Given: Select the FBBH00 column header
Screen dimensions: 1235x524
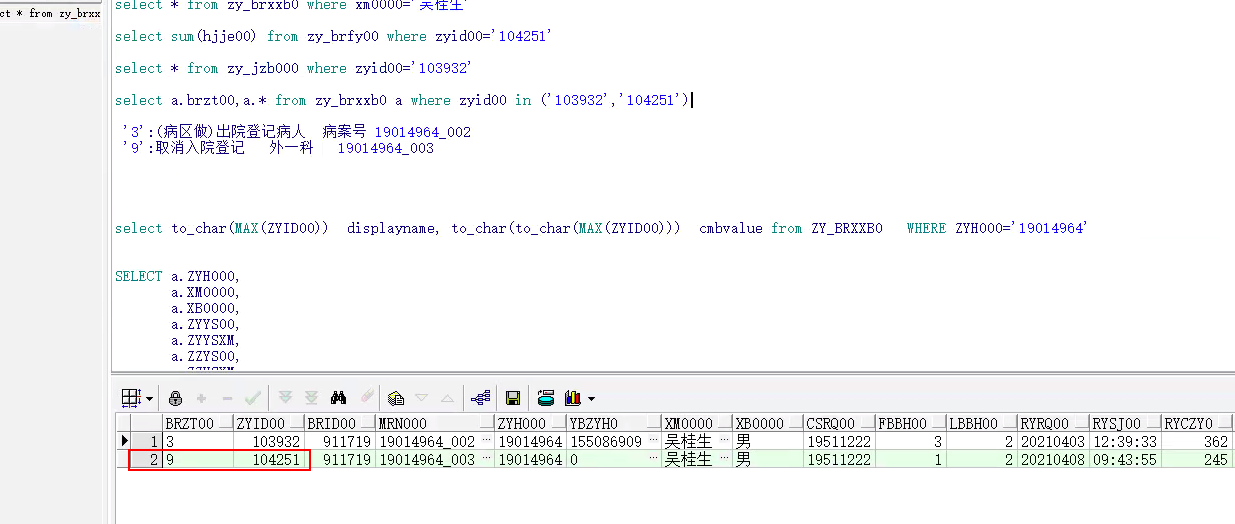Looking at the screenshot, I should [910, 424].
